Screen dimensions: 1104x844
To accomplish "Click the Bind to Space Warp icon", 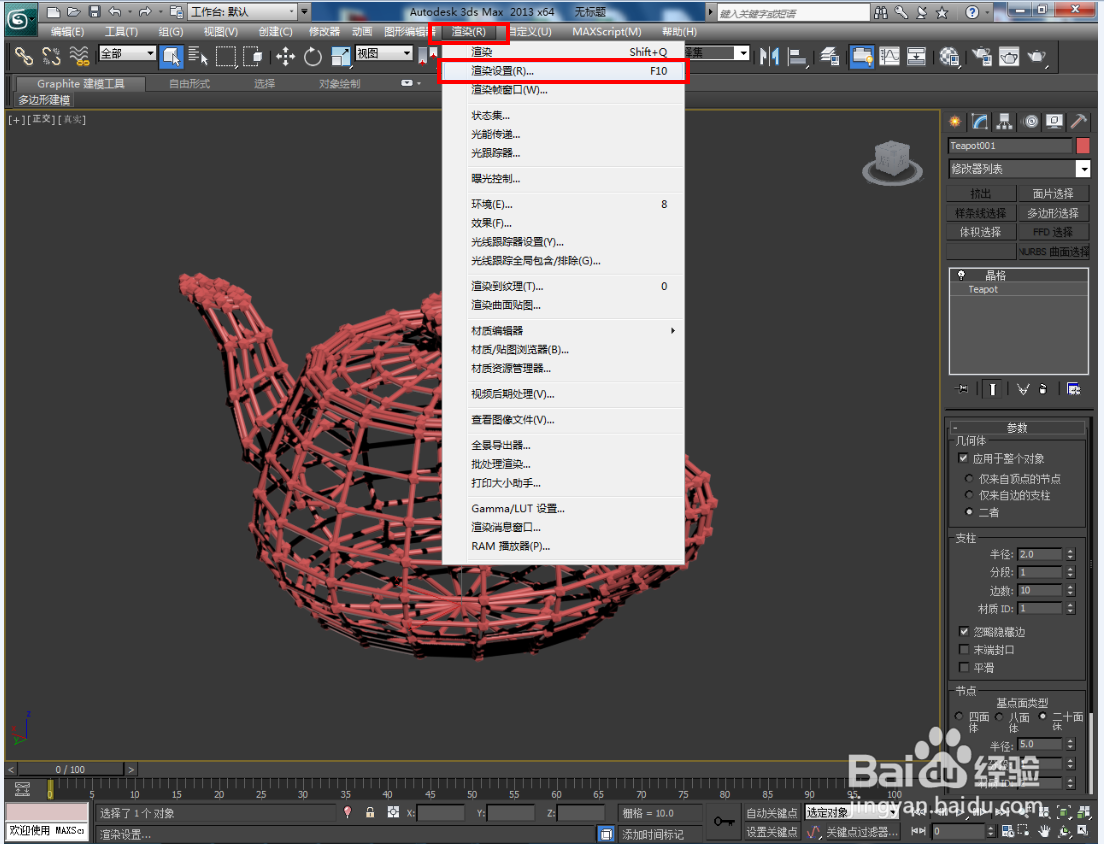I will point(79,56).
